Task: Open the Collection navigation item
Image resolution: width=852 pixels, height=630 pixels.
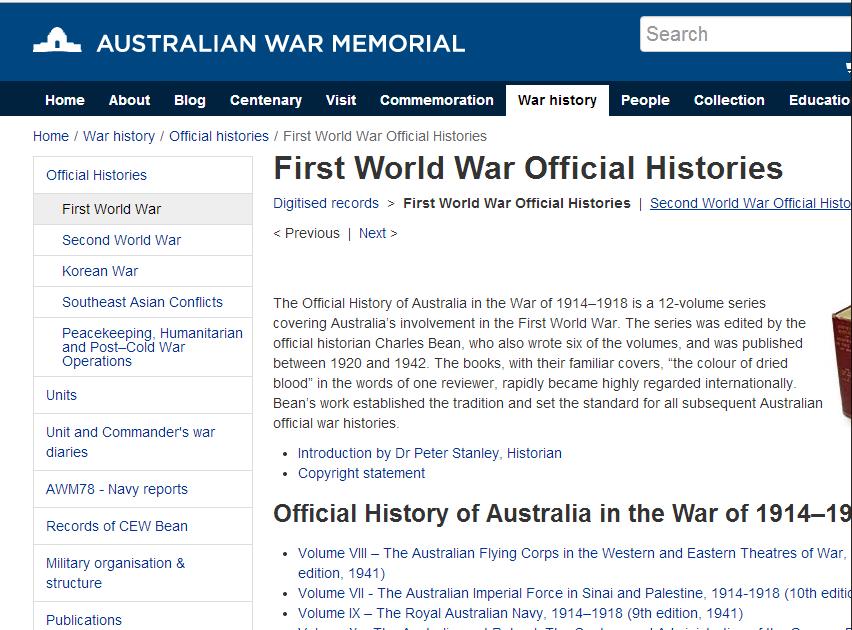Action: (729, 100)
